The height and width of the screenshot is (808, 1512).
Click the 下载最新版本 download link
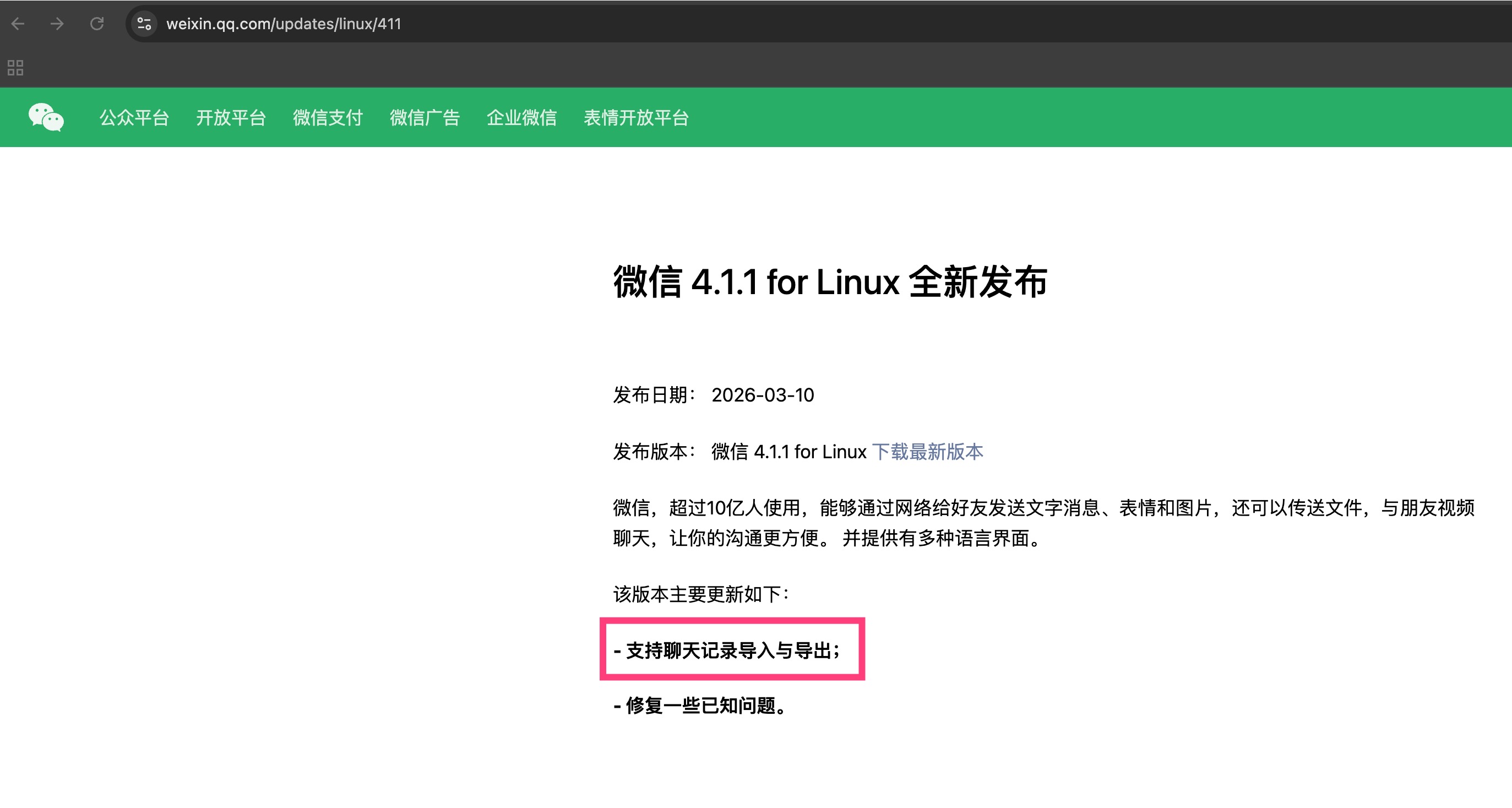pos(927,452)
